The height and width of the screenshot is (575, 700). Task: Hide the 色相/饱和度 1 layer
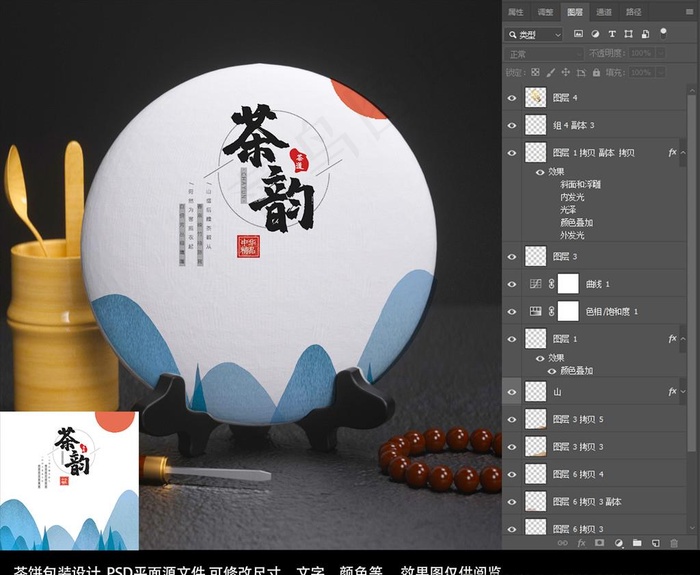click(512, 312)
